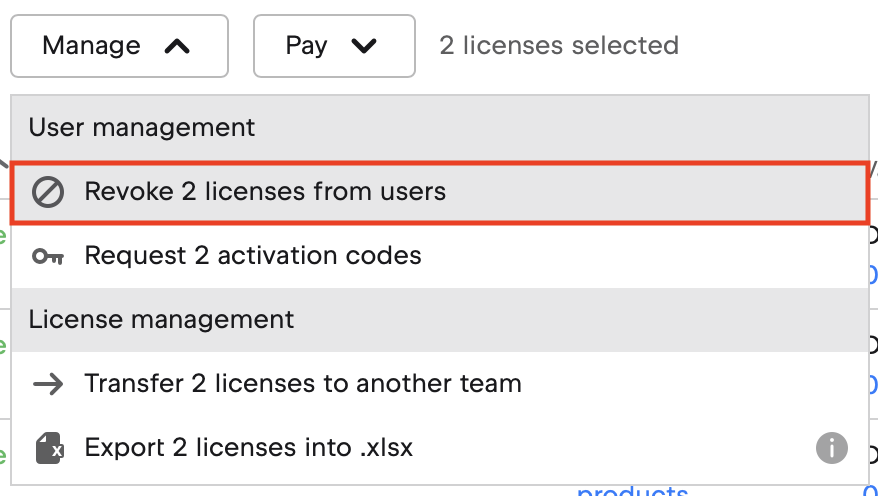Click the right-arrow transfer icon
Viewport: 878px width, 496px height.
[x=48, y=384]
